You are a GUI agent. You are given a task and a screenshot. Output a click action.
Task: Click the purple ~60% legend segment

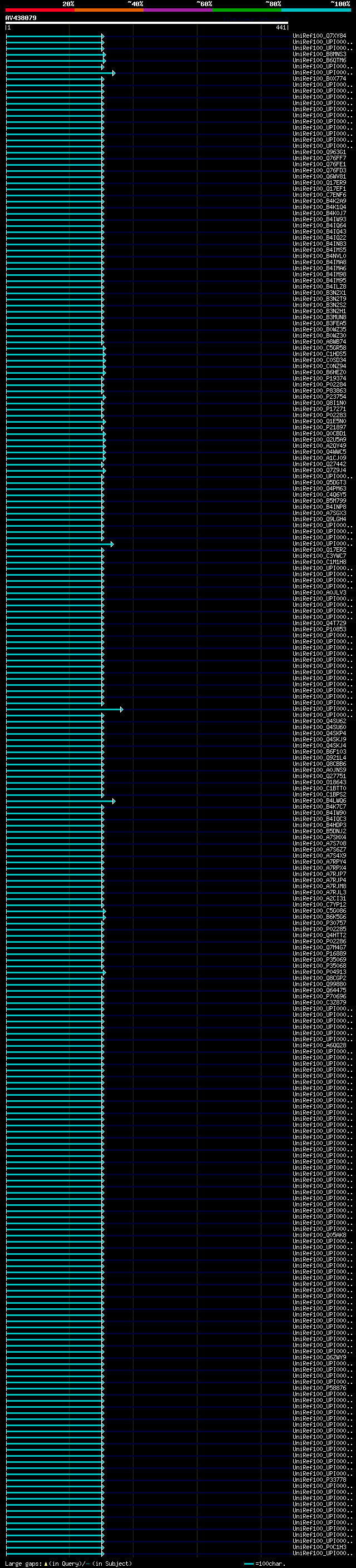177,10
